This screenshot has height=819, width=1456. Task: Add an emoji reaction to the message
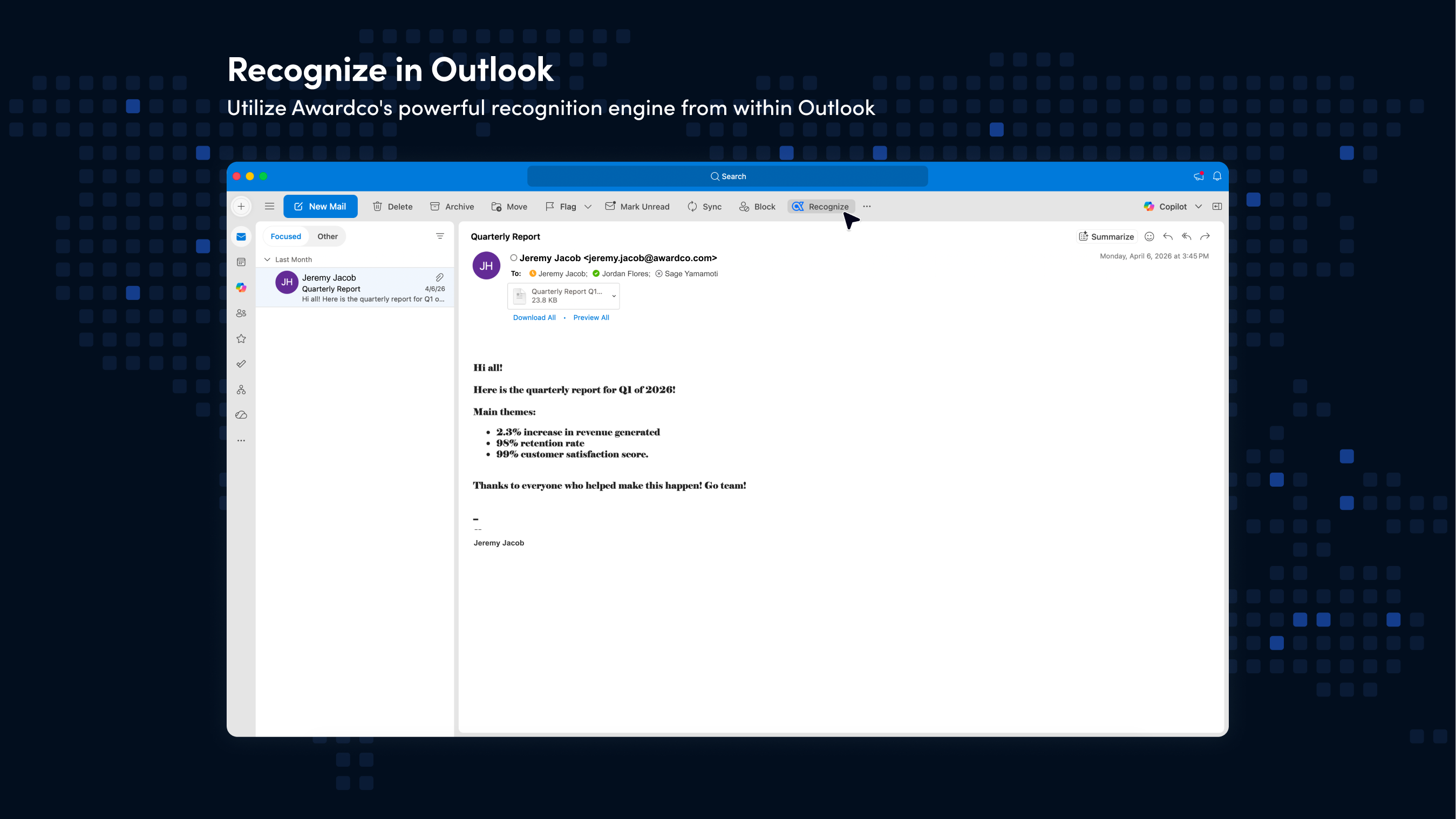[1149, 236]
